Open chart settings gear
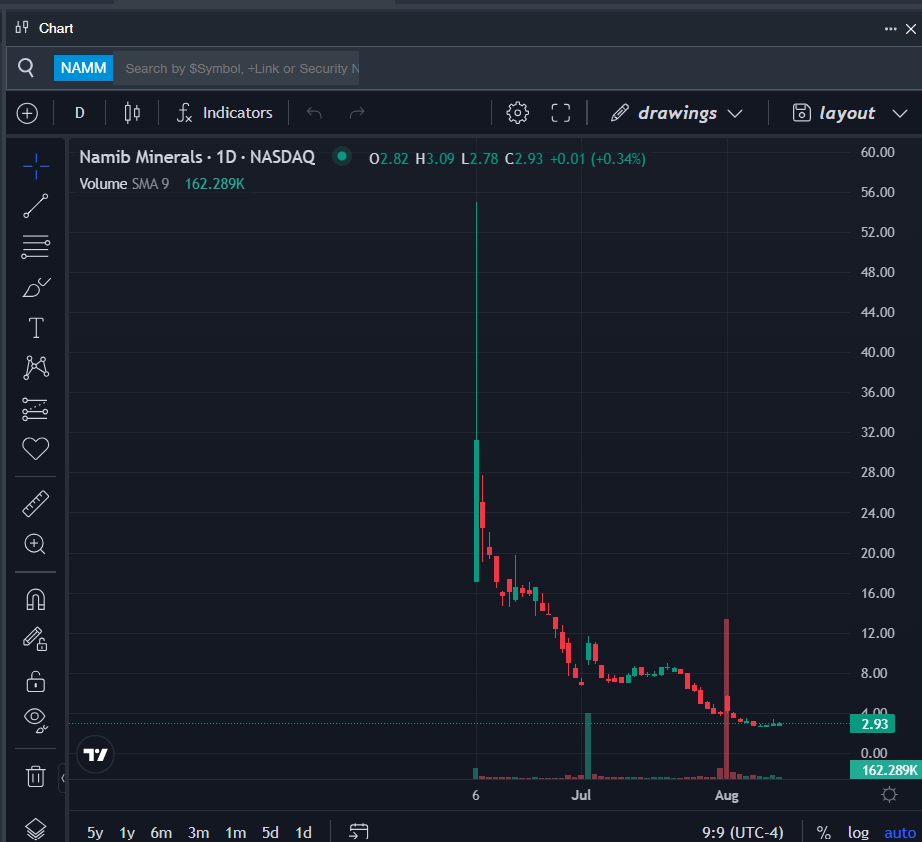Screen dimensions: 922x842 [x=517, y=113]
